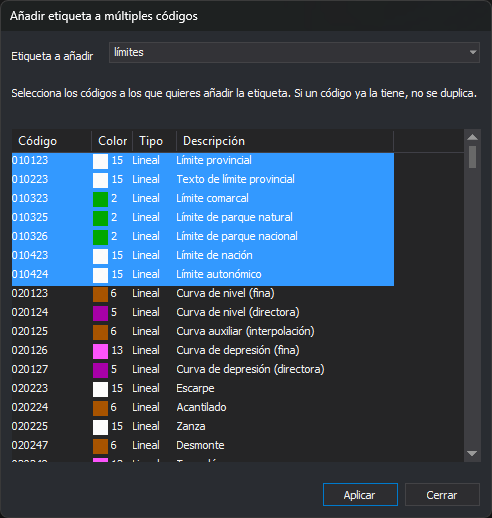Sort by the Color column header

coord(112,141)
